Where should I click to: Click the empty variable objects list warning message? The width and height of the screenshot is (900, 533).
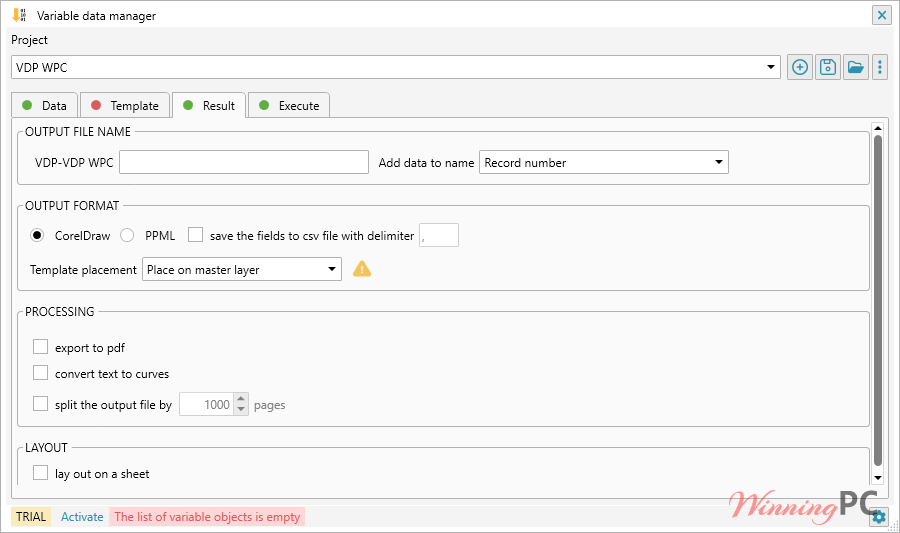[207, 517]
